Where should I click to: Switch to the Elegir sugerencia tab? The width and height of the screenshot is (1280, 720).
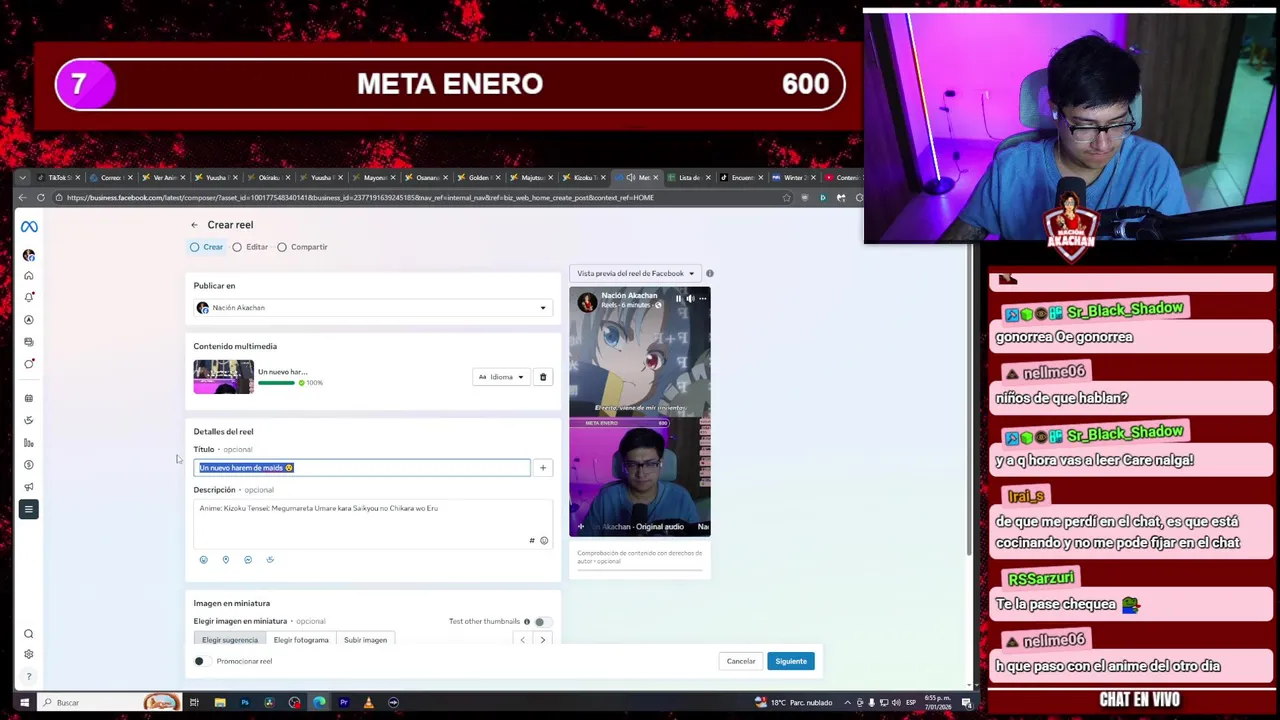(x=230, y=640)
